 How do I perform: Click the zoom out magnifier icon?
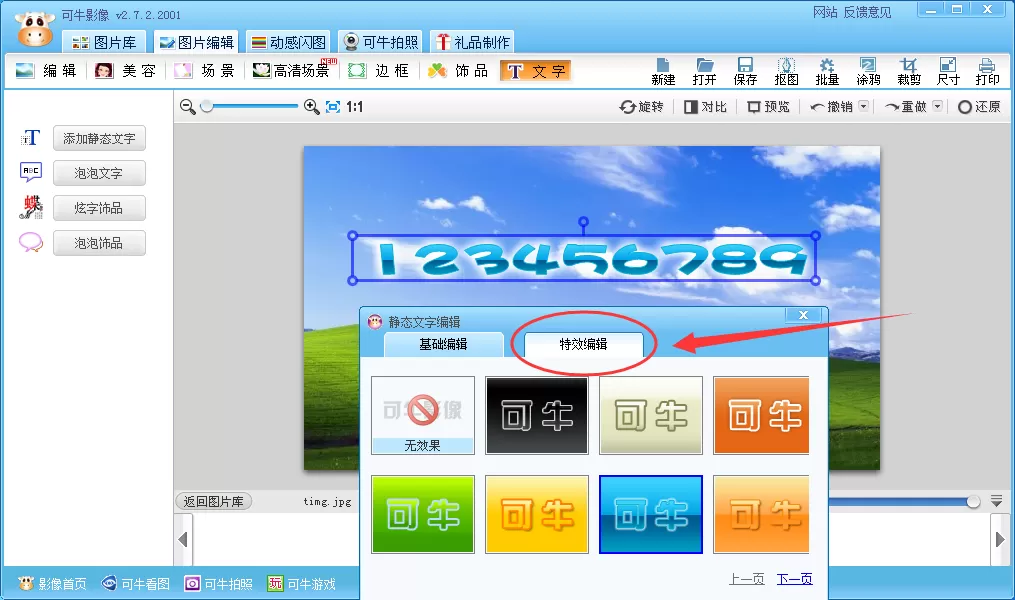[x=188, y=107]
